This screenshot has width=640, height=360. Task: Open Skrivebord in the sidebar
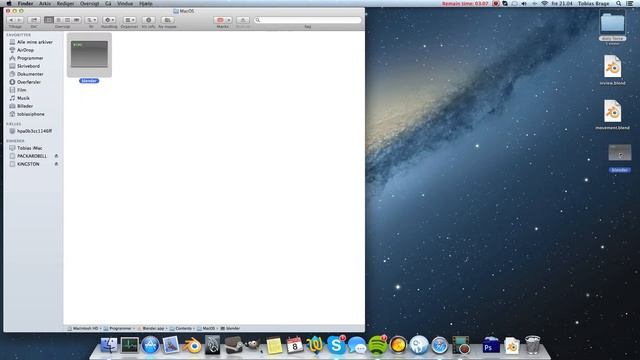pyautogui.click(x=28, y=66)
